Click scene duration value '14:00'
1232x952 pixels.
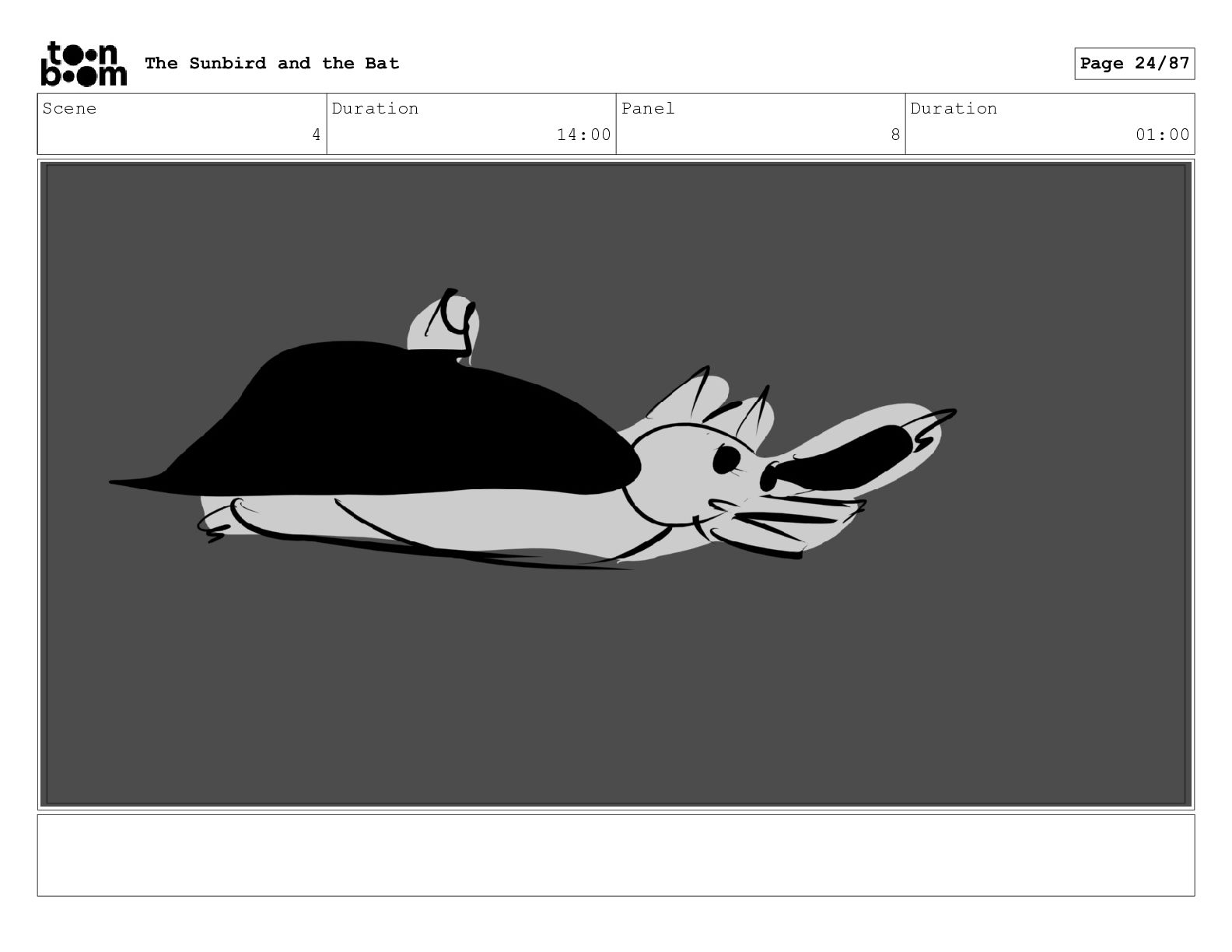tap(584, 135)
